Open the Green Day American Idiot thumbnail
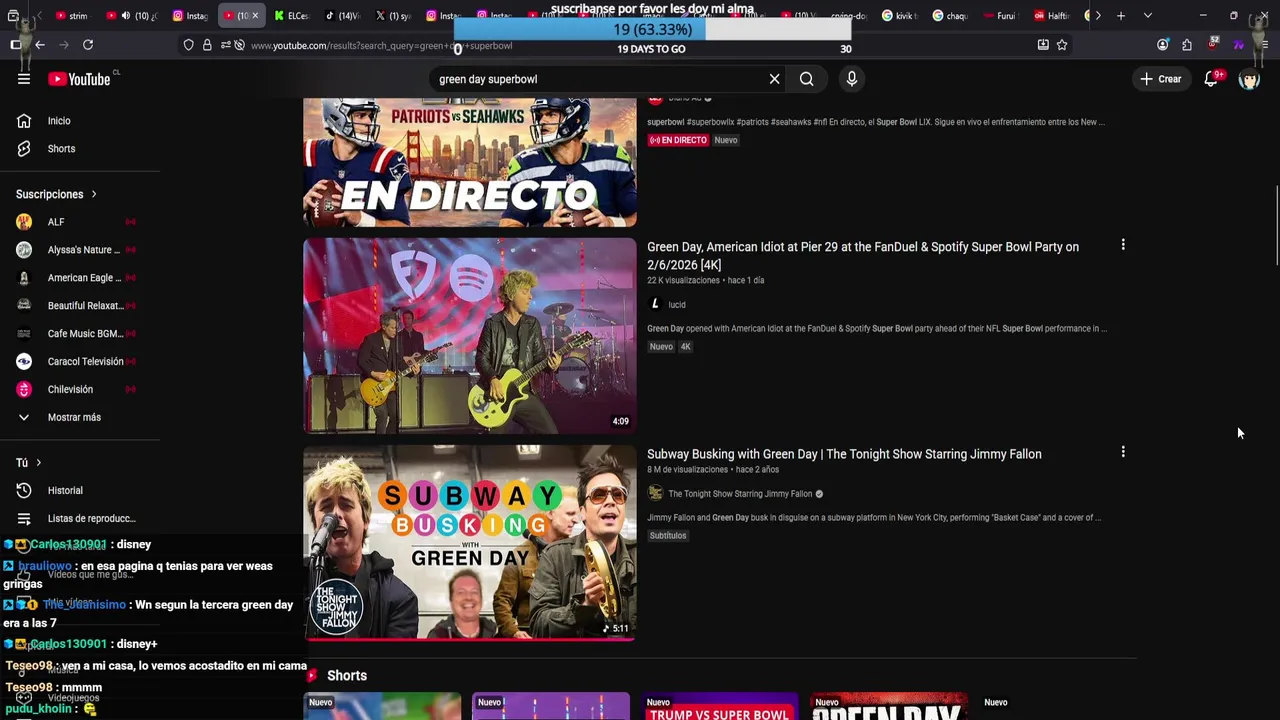The width and height of the screenshot is (1280, 720). tap(469, 335)
